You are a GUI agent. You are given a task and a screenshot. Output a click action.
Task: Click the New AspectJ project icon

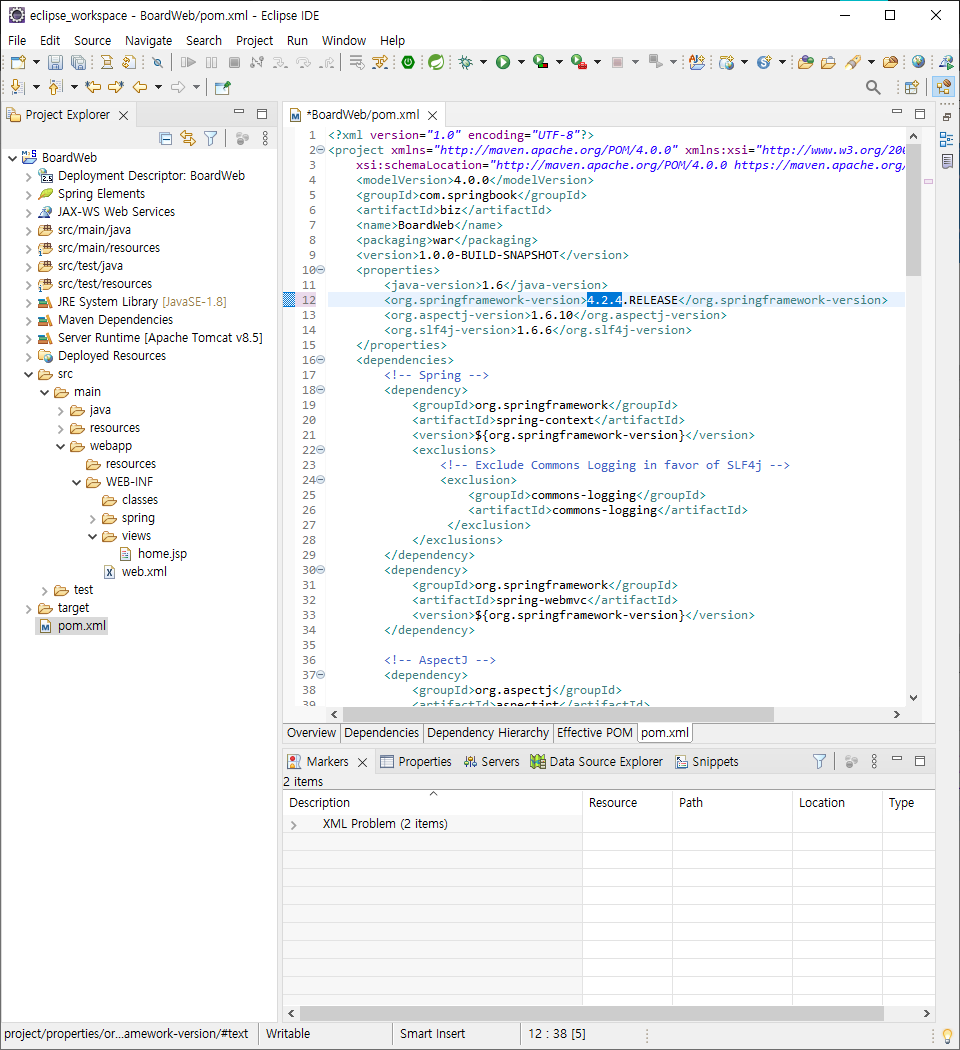click(x=697, y=62)
